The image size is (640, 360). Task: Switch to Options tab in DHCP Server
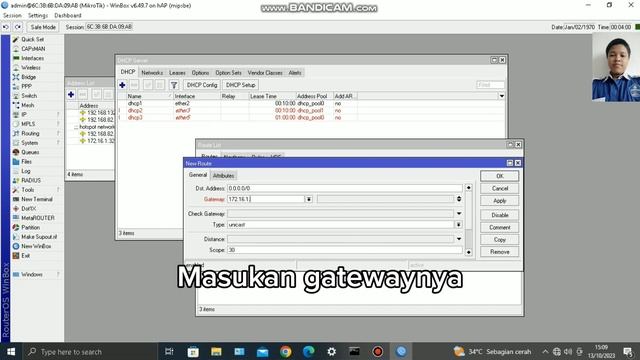click(x=200, y=73)
